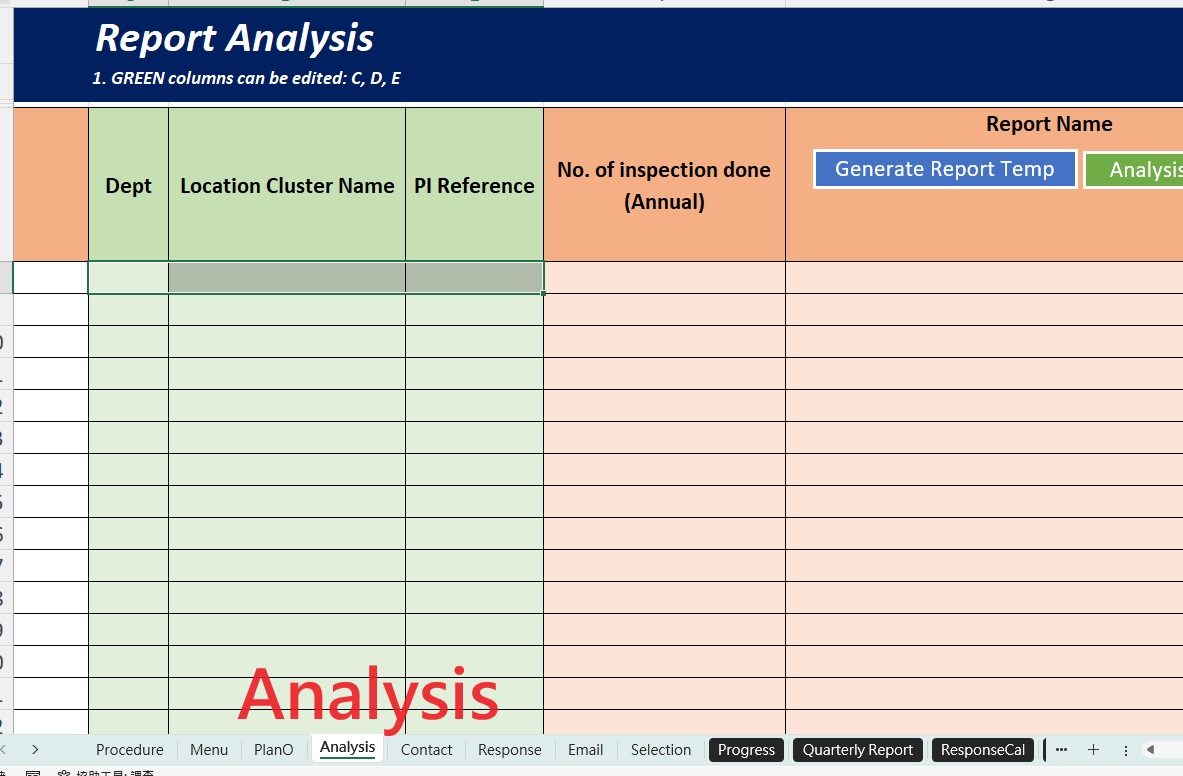
Task: Select the Quarterly Report sheet tab
Action: tap(857, 750)
